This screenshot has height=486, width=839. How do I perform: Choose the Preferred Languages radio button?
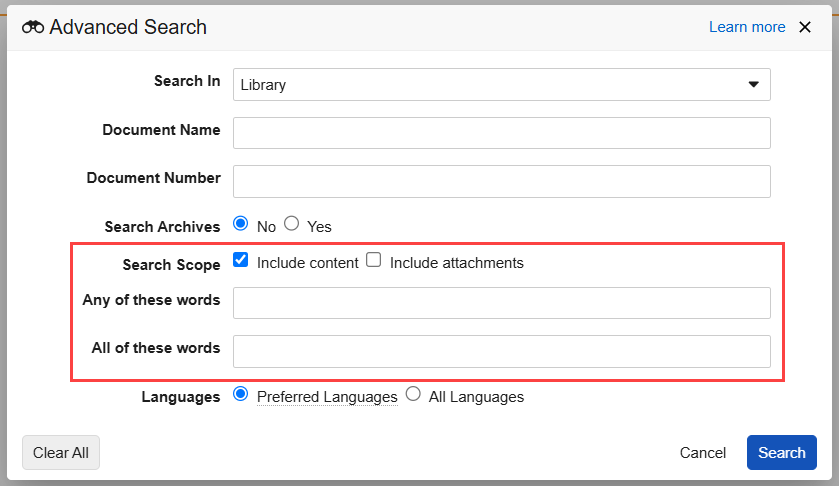click(x=241, y=395)
